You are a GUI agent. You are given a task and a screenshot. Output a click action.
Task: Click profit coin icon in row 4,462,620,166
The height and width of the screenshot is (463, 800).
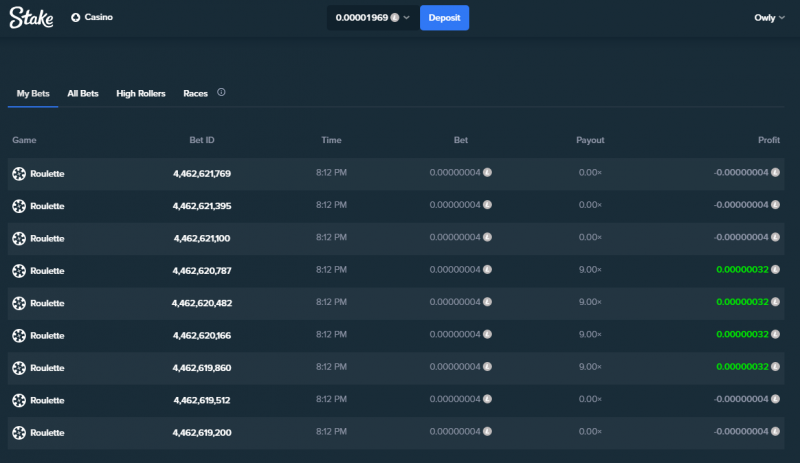coord(776,334)
